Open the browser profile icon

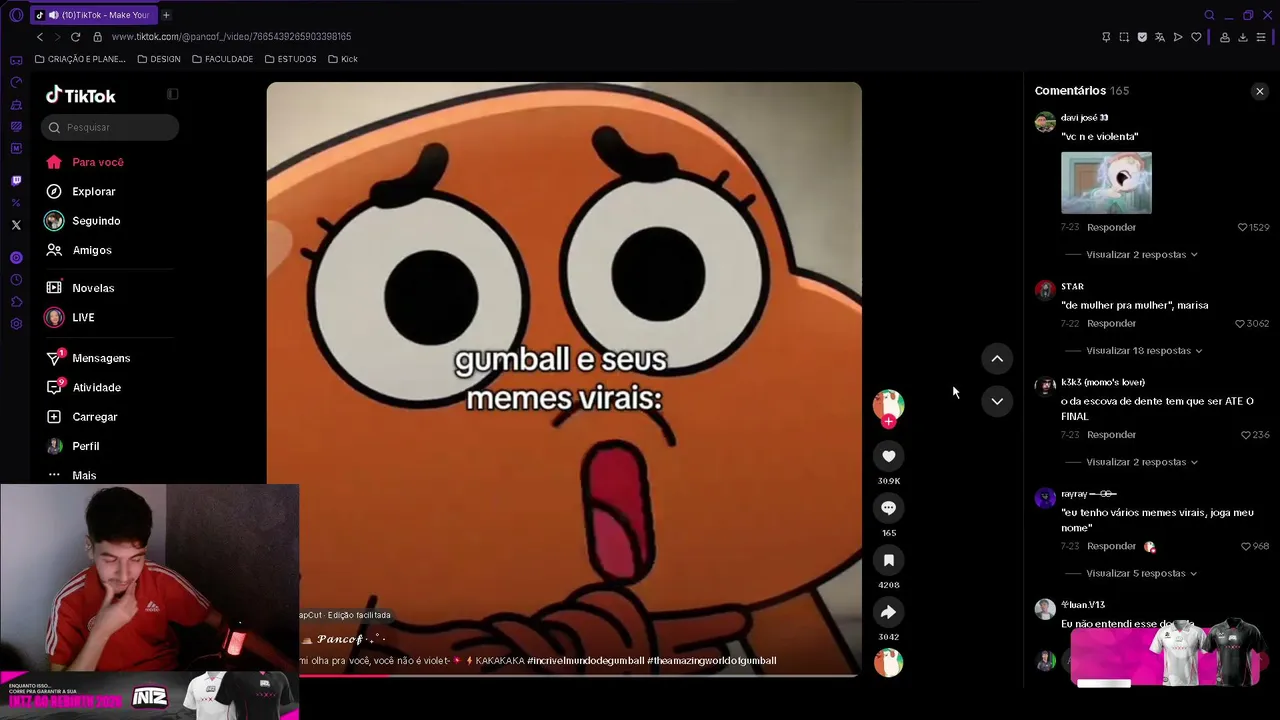(1224, 37)
